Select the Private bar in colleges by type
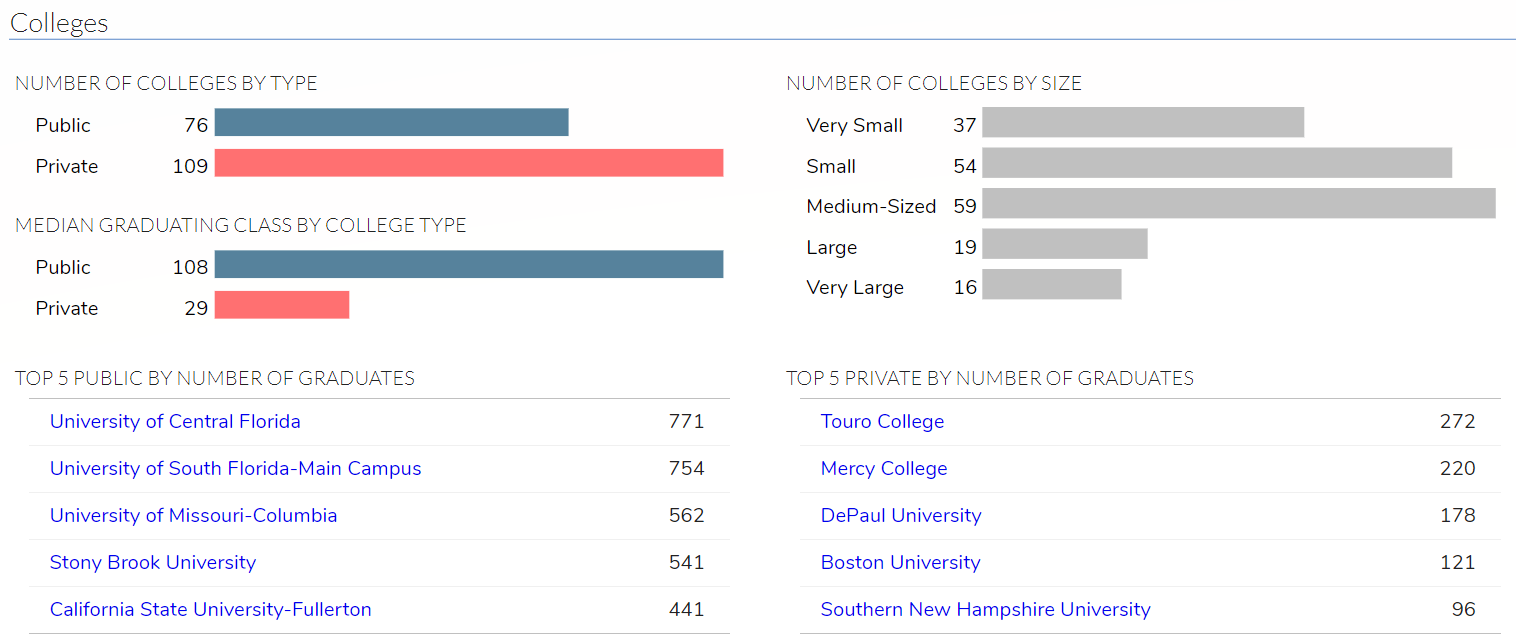 [x=469, y=163]
